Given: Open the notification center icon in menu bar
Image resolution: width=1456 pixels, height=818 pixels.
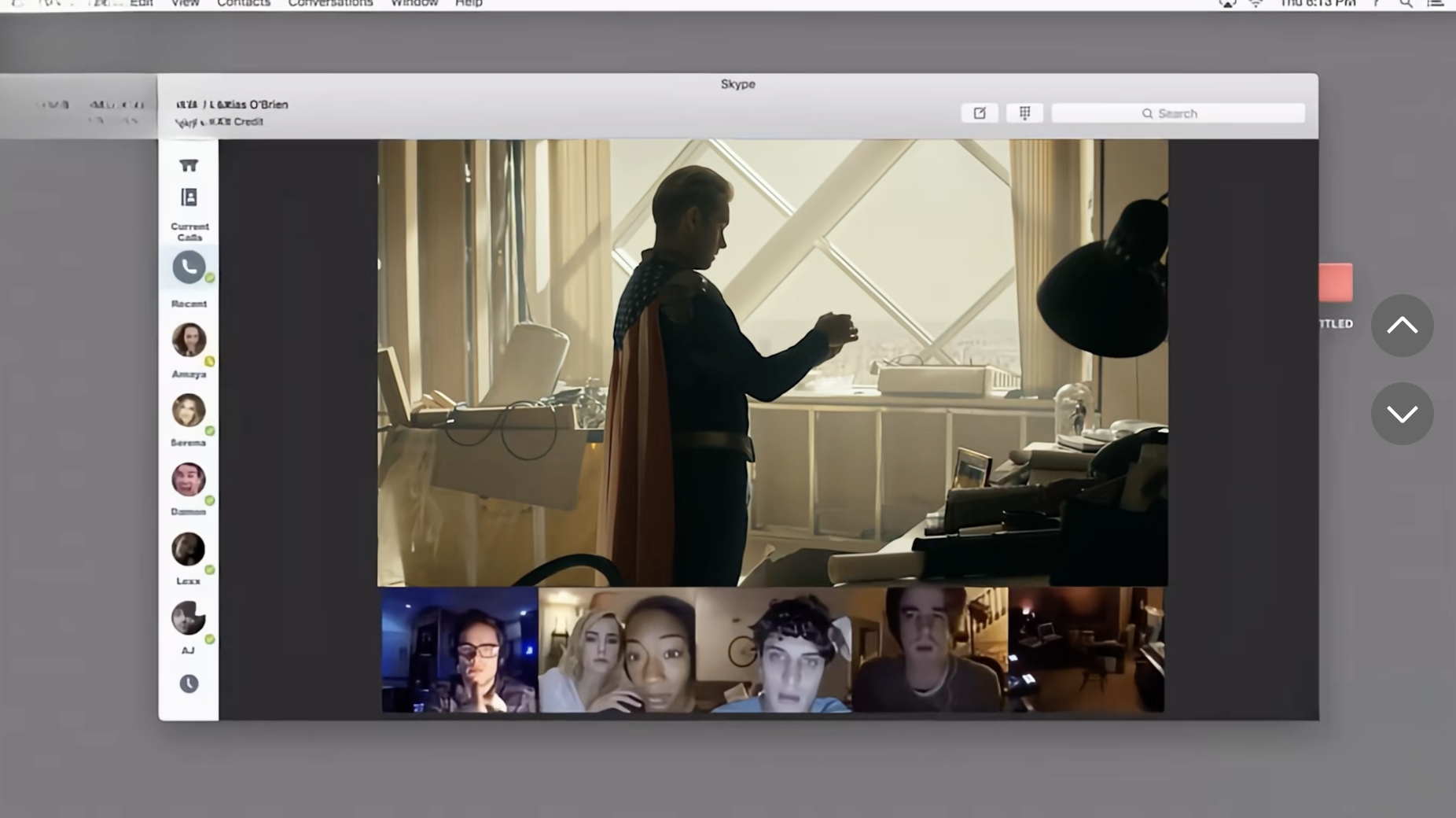Looking at the screenshot, I should click(1436, 3).
